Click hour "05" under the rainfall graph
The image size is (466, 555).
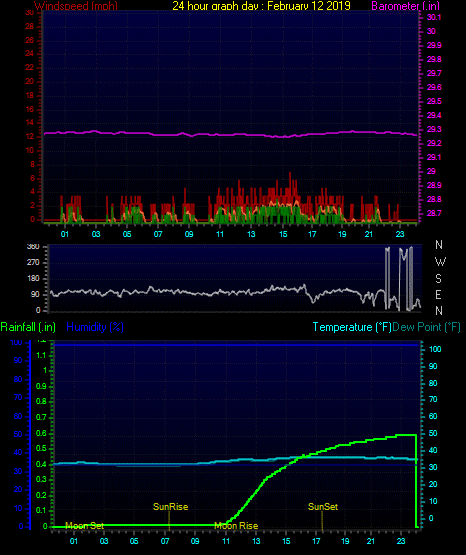[x=134, y=541]
